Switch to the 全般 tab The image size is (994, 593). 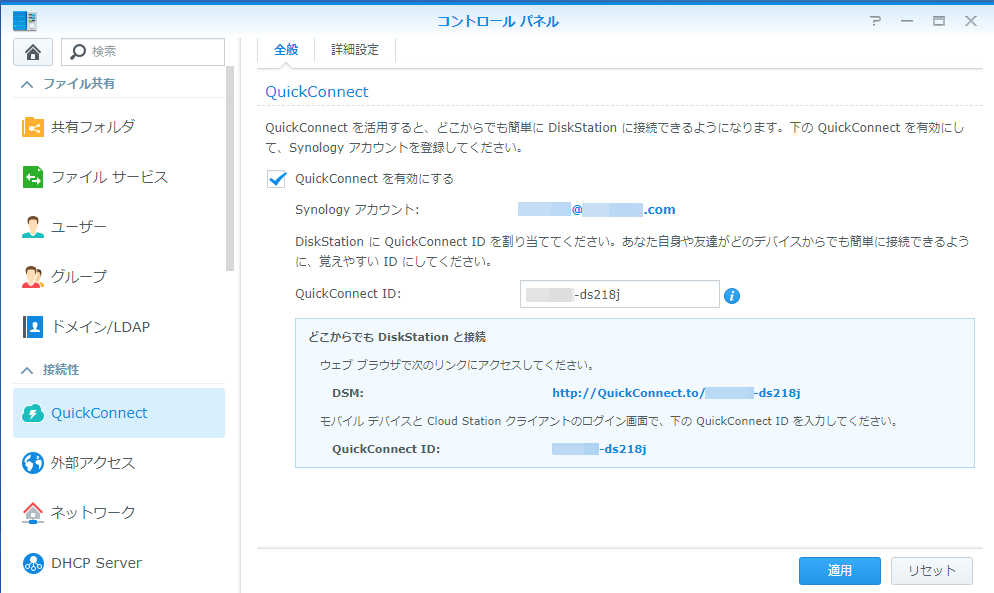(286, 49)
